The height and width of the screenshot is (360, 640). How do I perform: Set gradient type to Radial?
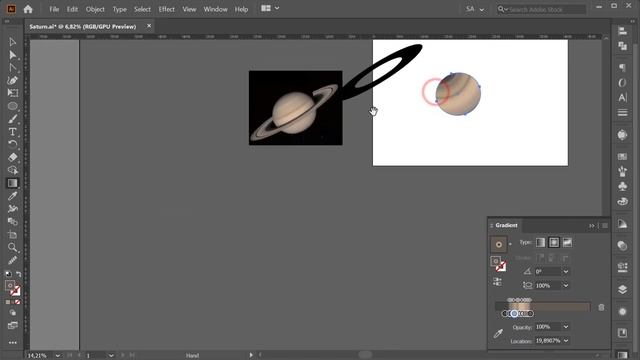point(554,242)
